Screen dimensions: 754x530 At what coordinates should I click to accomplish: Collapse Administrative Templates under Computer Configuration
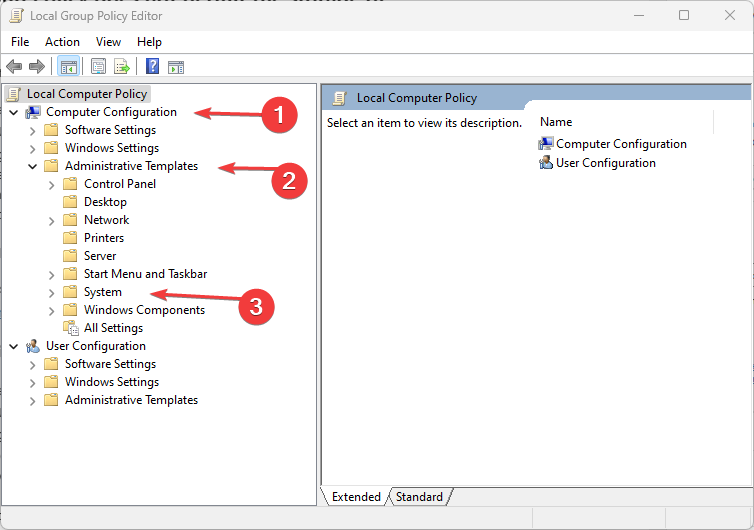(33, 166)
